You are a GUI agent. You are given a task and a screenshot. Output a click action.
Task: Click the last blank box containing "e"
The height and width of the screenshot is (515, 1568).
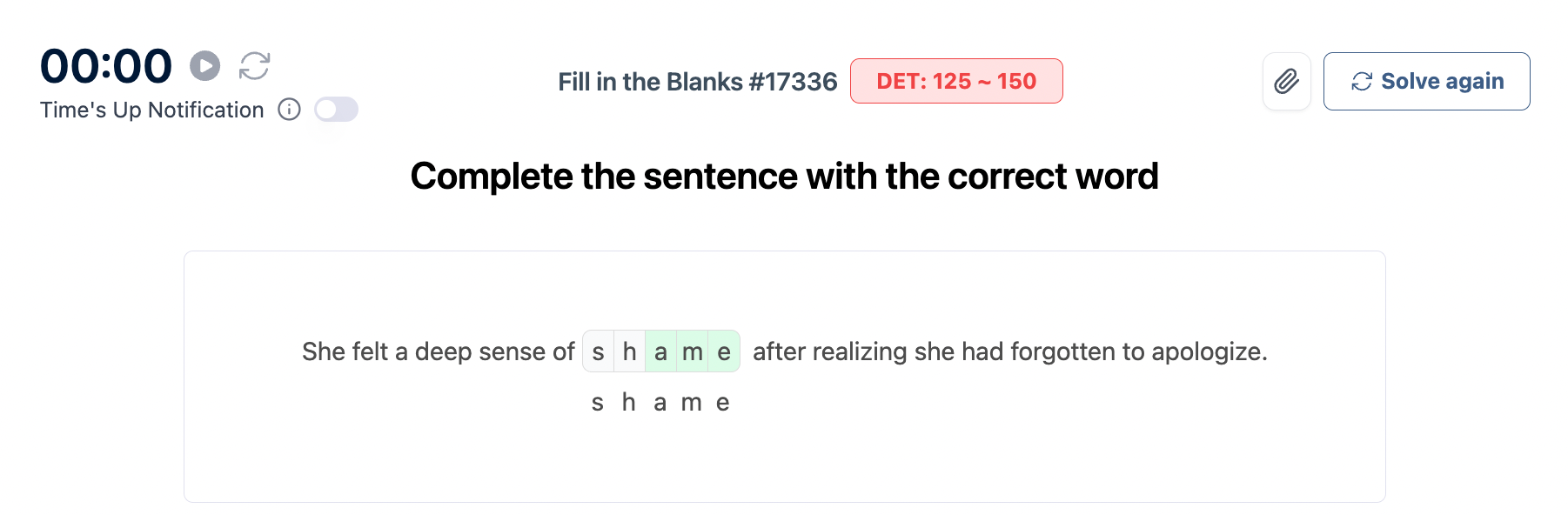[724, 351]
